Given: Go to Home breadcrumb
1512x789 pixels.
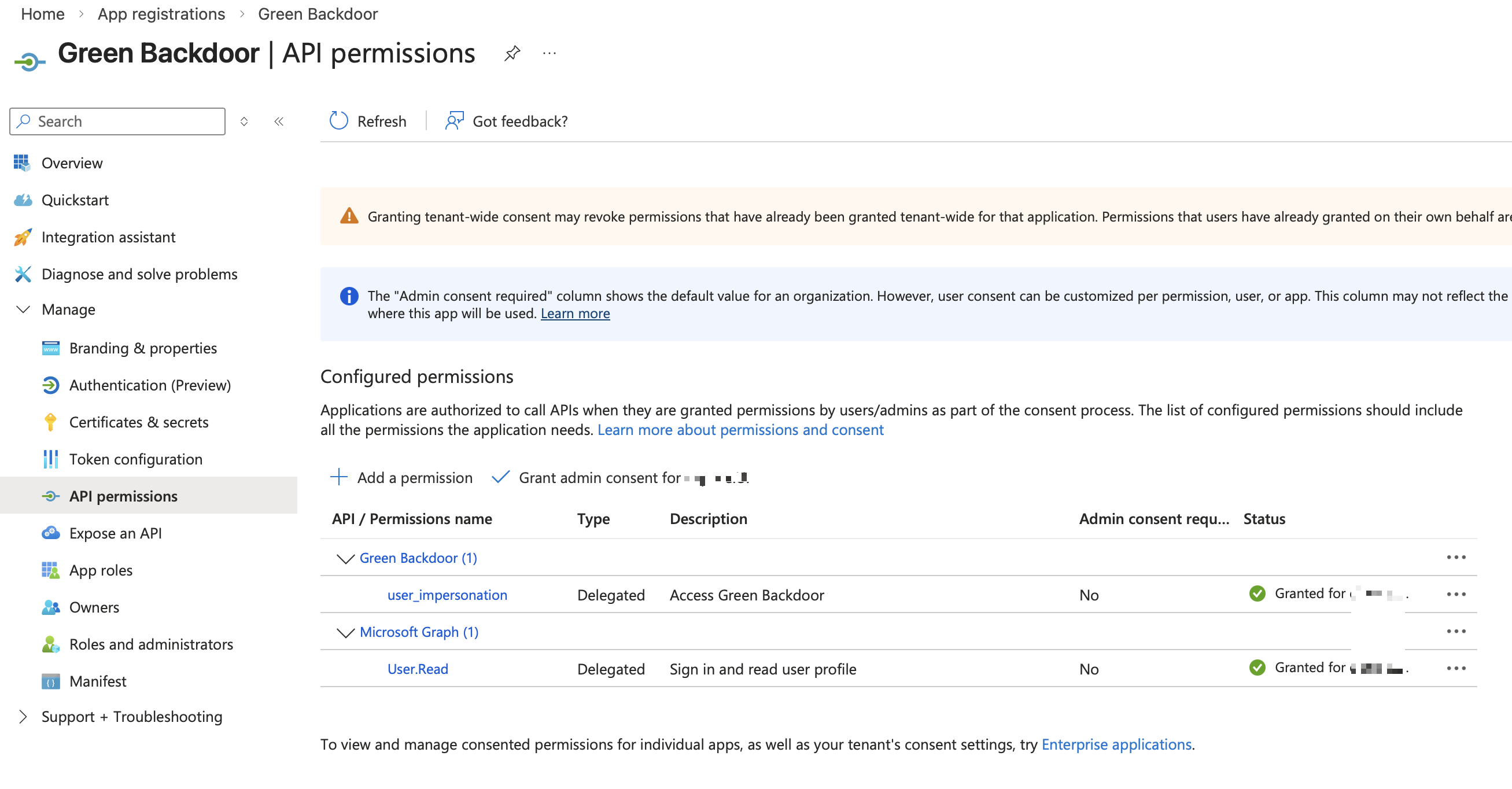Looking at the screenshot, I should (x=43, y=13).
